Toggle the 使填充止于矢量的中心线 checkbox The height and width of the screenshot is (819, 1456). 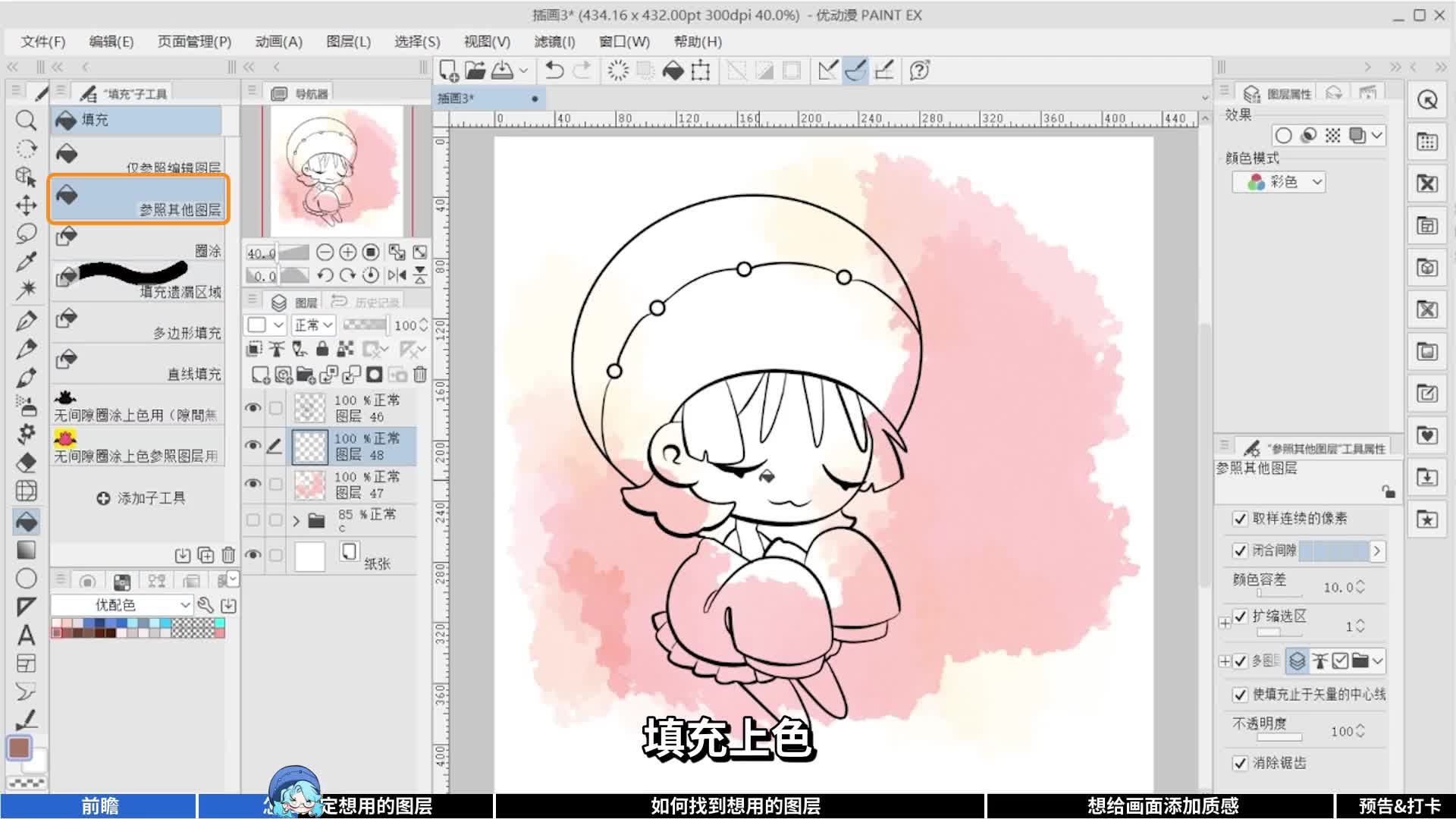point(1240,695)
